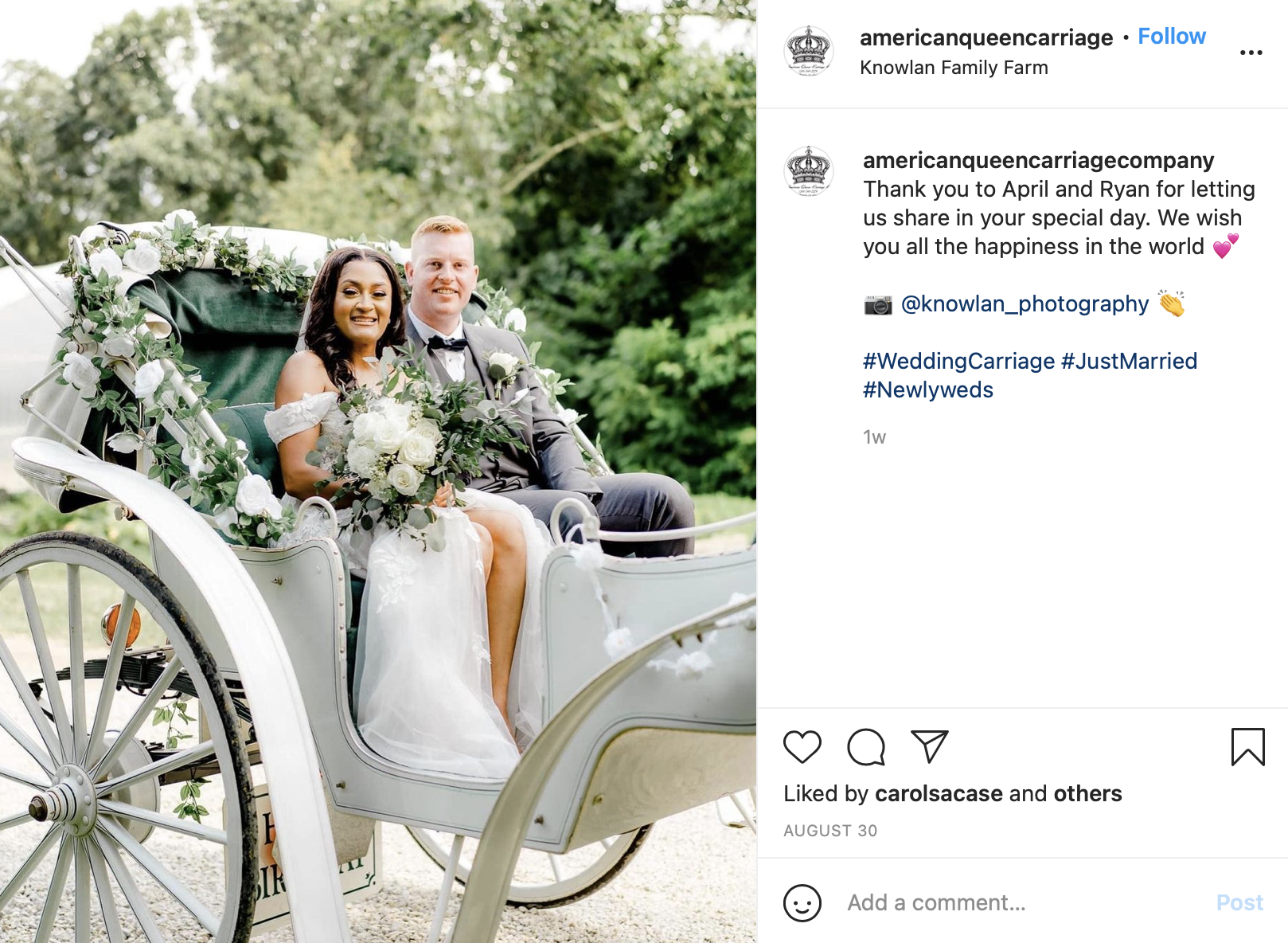This screenshot has width=1288, height=943.
Task: Open the caption author's crown avatar
Action: click(x=809, y=171)
